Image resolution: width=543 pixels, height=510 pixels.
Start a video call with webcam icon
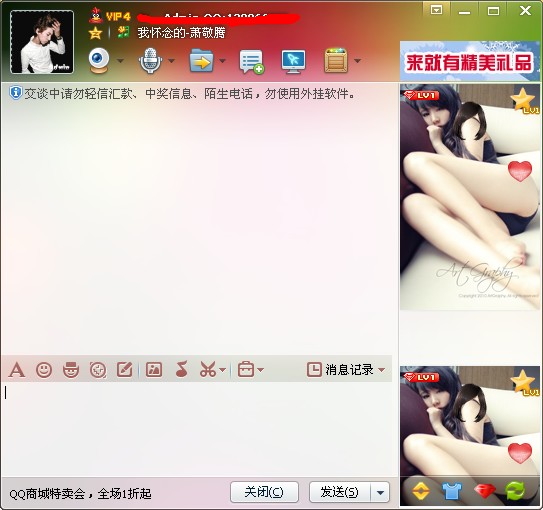[99, 61]
